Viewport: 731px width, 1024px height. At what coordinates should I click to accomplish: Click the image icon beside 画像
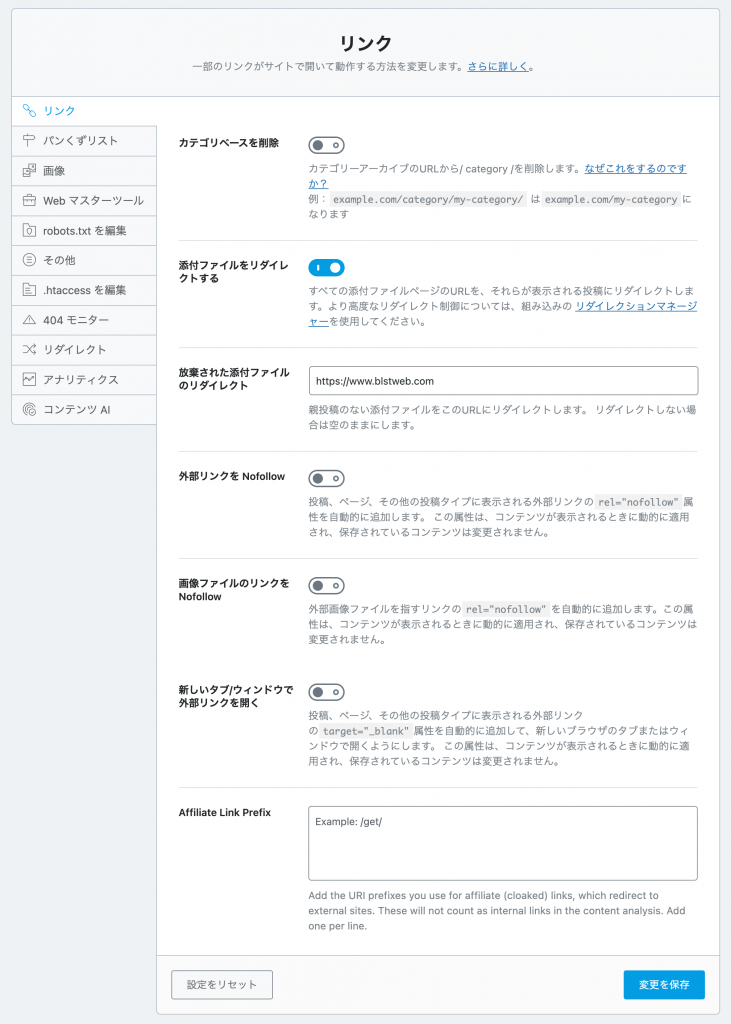click(x=29, y=170)
